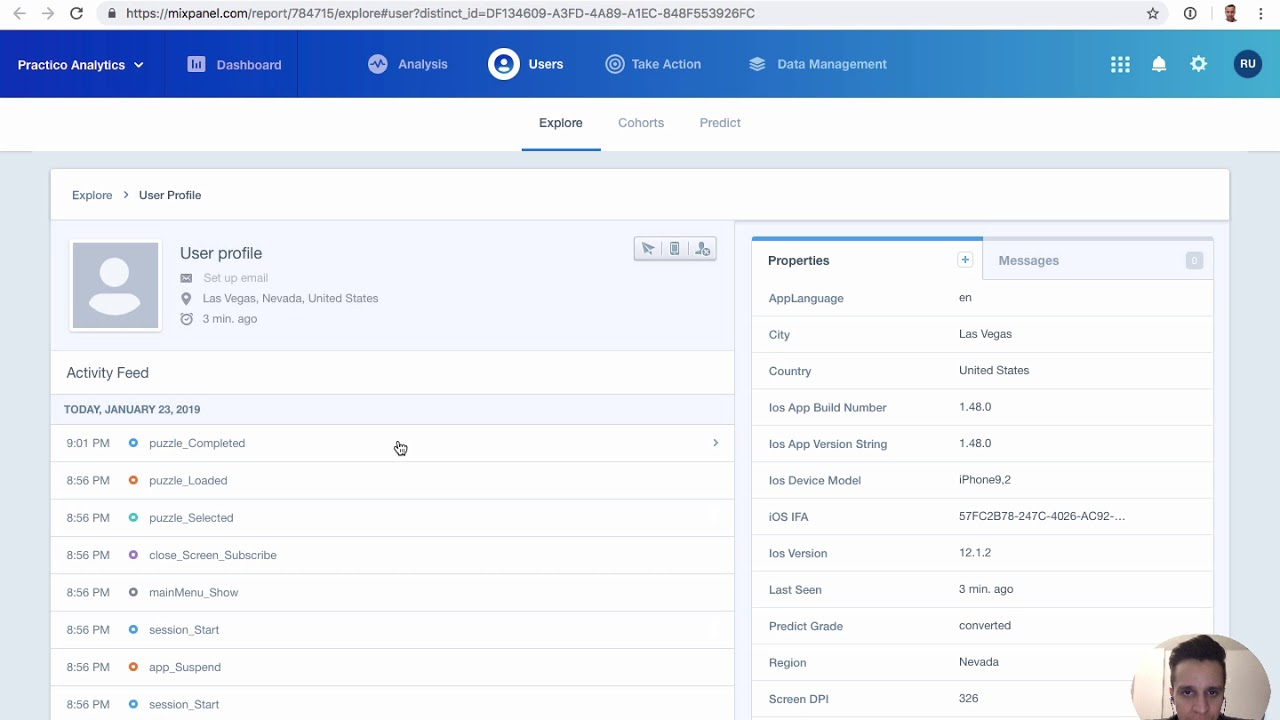This screenshot has height=720, width=1280.
Task: Open the Analysis menu
Action: click(408, 64)
